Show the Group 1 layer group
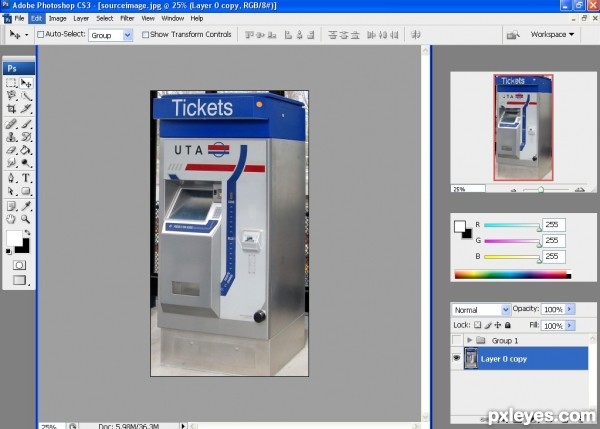Viewport: 600px width, 429px height. pos(457,340)
